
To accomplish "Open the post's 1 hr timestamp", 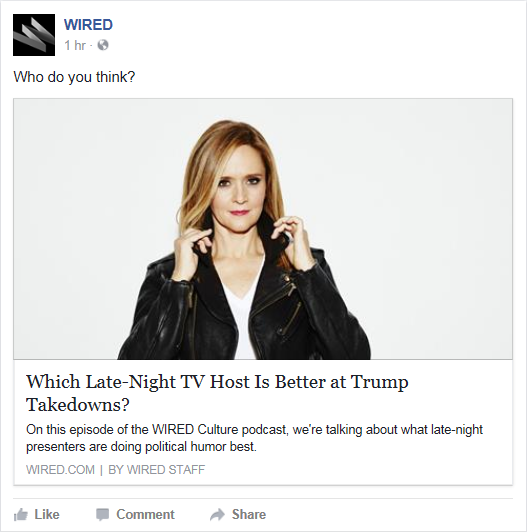I will pos(75,45).
